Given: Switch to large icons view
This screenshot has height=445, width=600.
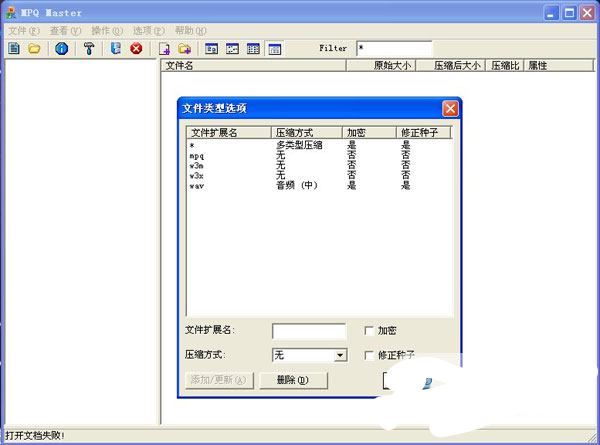Looking at the screenshot, I should [x=211, y=49].
